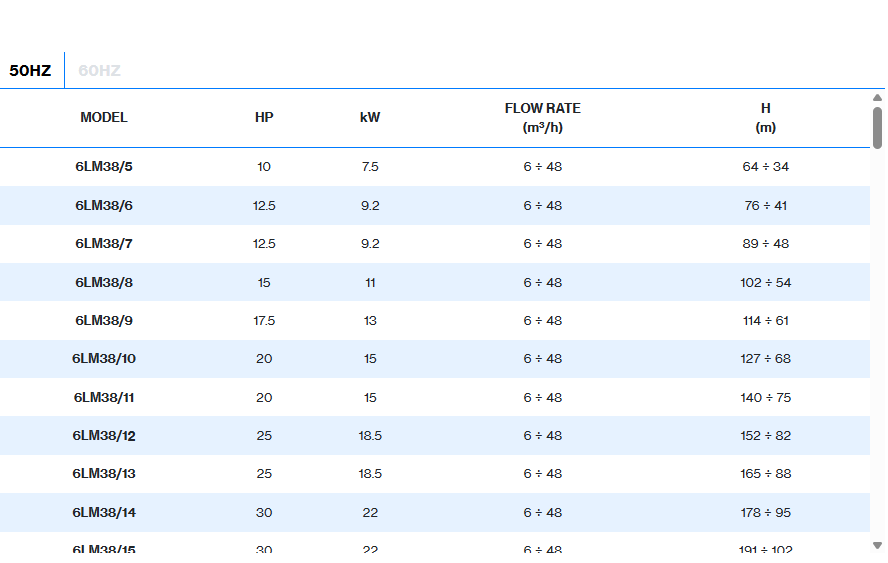The width and height of the screenshot is (888, 563).
Task: Select model 6LM38/11 row
Action: click(x=104, y=398)
